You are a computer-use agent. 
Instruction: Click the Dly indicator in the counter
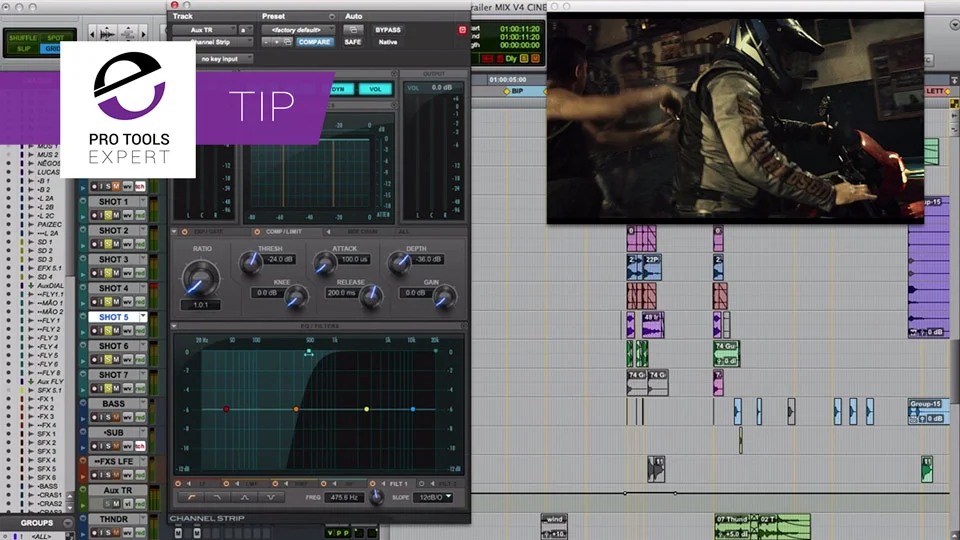tap(511, 59)
